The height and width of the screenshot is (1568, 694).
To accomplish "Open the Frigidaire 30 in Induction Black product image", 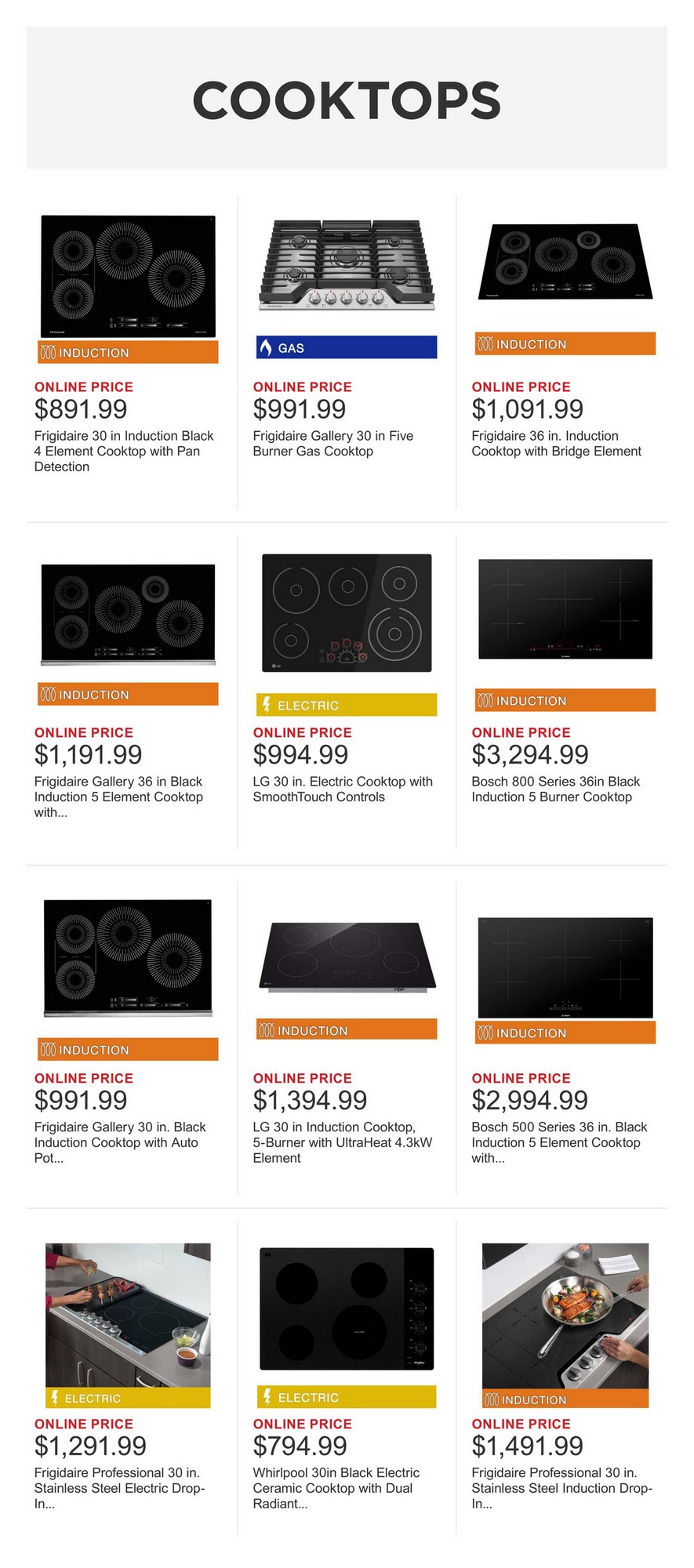I will (128, 277).
